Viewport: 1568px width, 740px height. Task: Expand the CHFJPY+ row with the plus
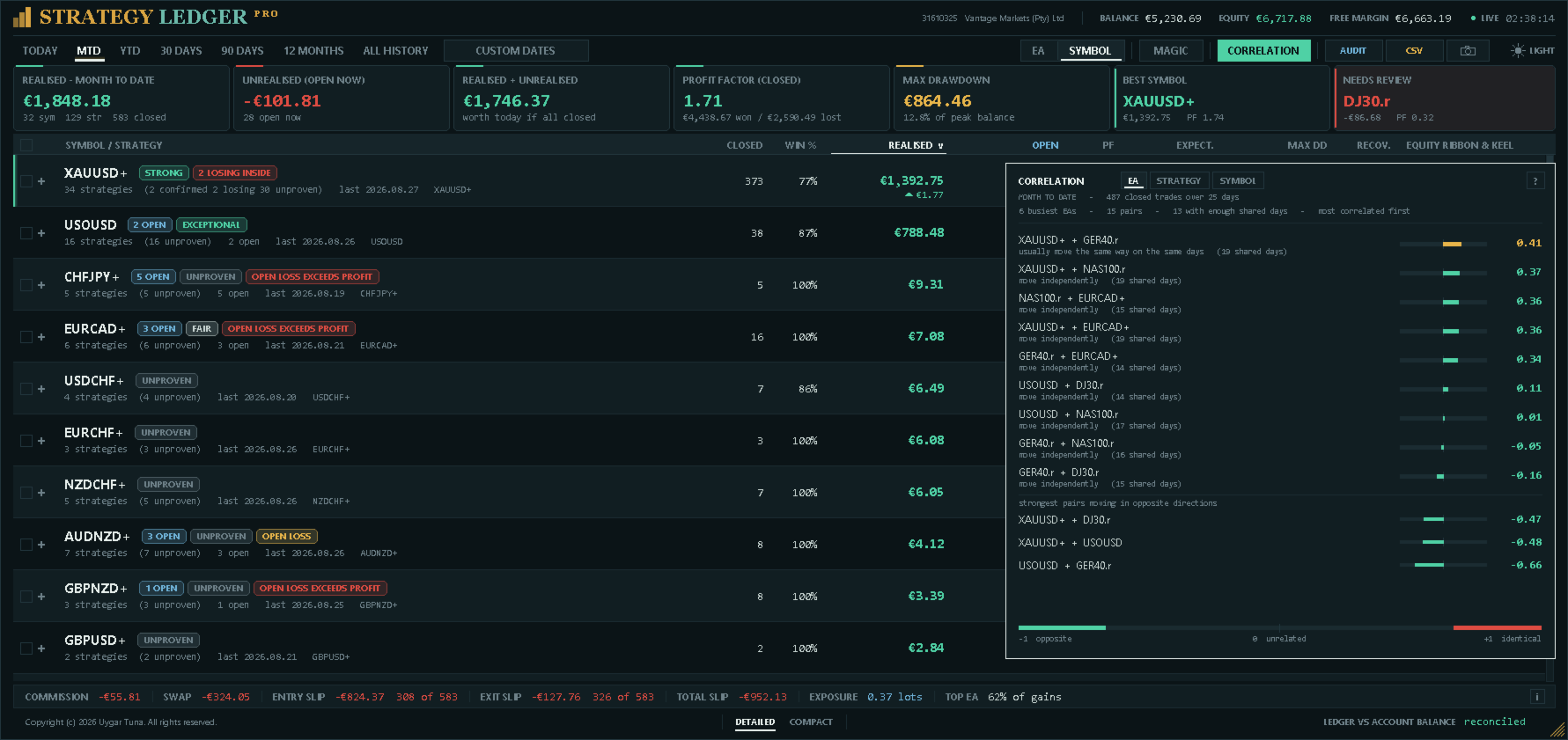41,285
